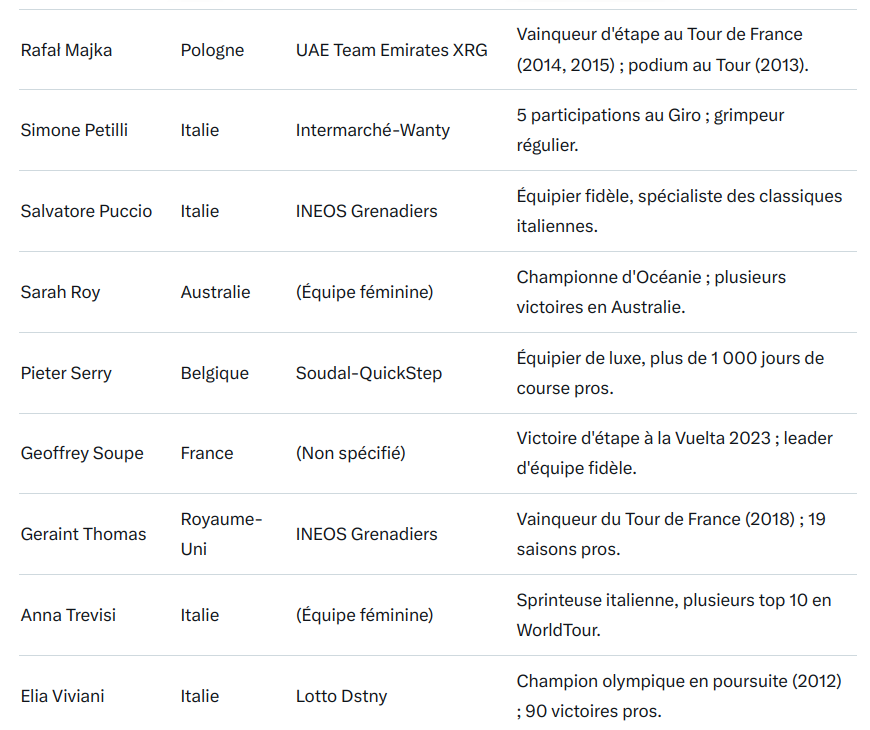Click the Belgique country cell

coord(214,373)
